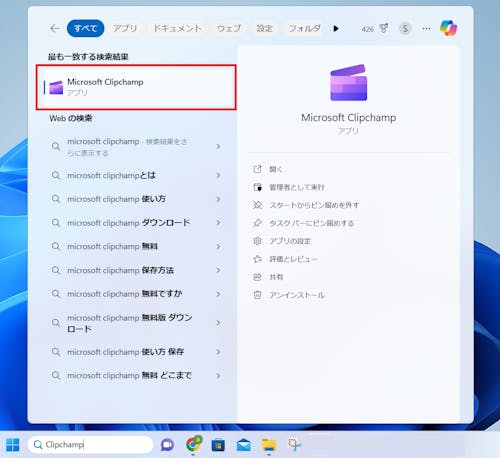Viewport: 500px width, 458px height.
Task: Expand the 'microsoft clipchamp 使い方' suggestion chevron
Action: tap(218, 199)
